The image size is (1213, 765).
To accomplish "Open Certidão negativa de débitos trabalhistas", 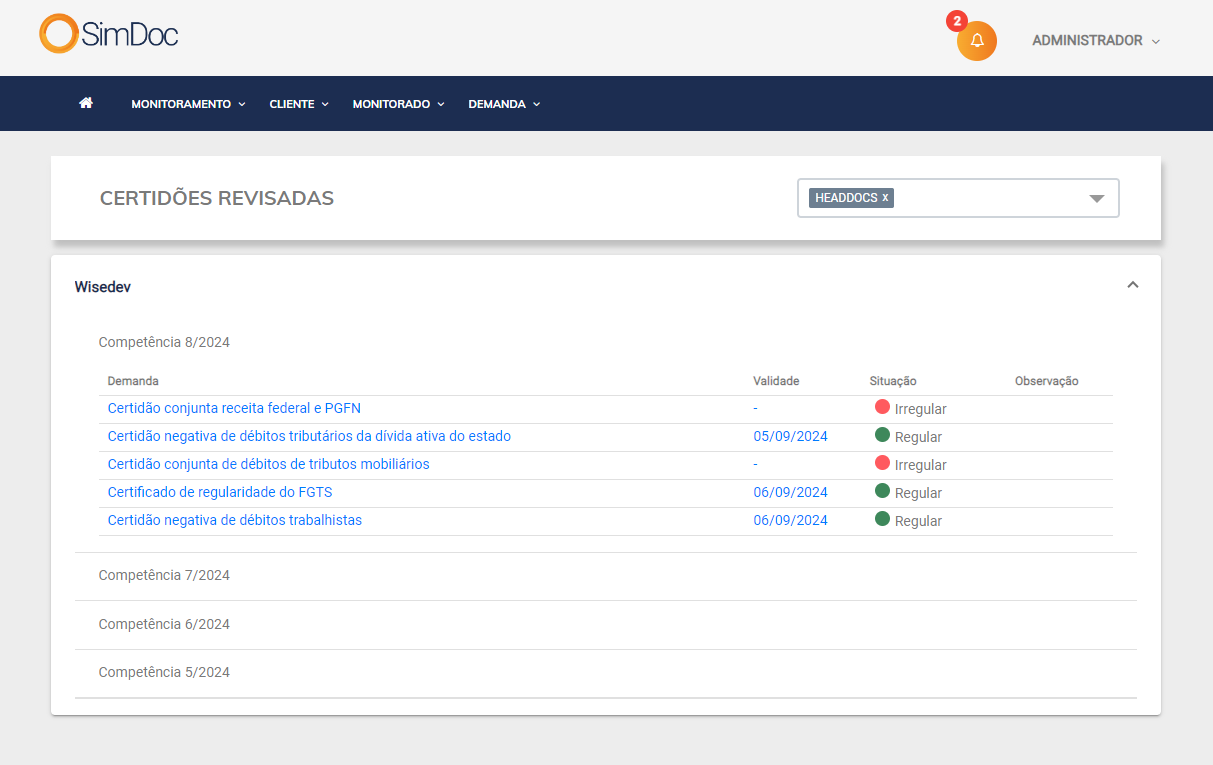I will (x=235, y=520).
